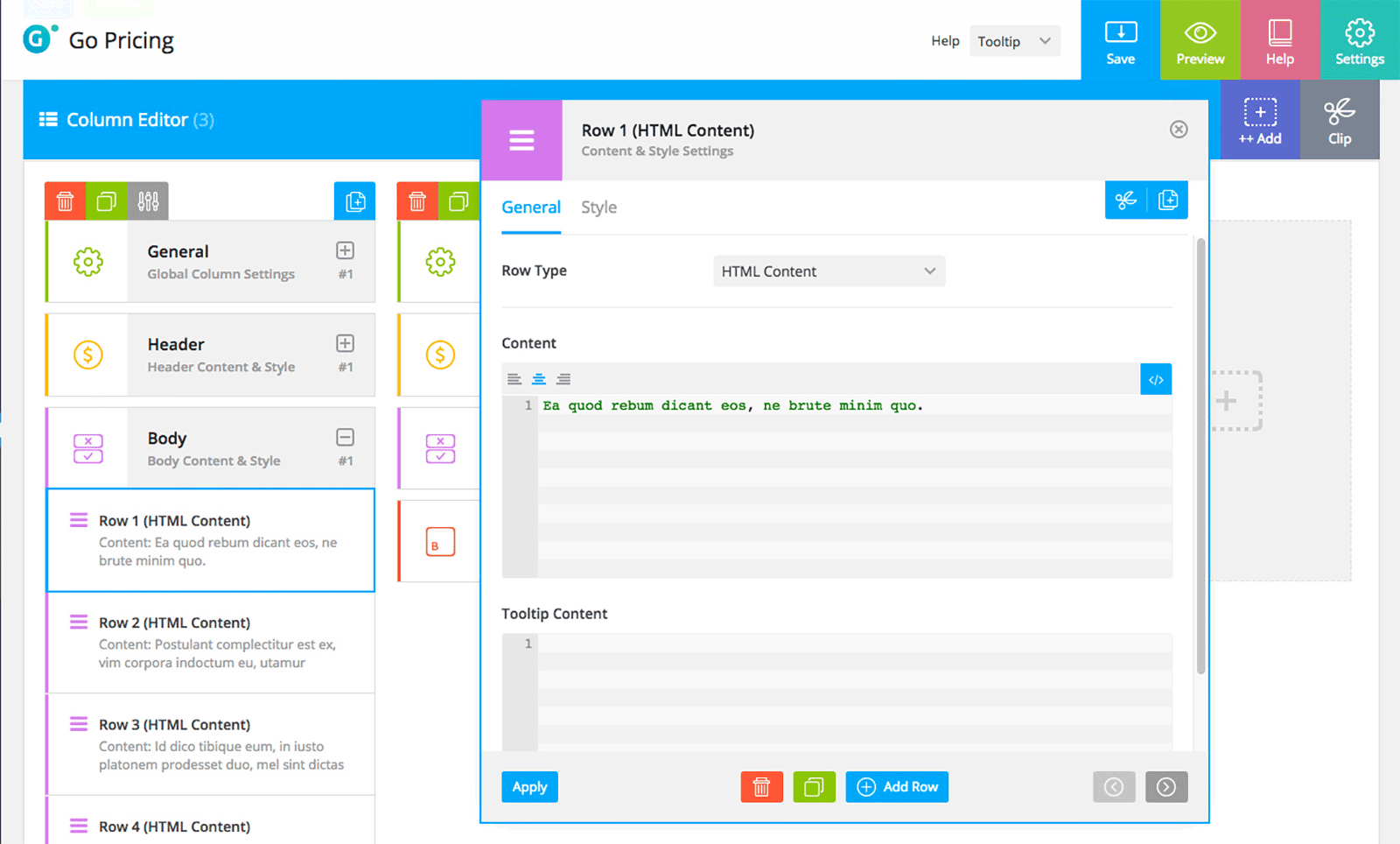The height and width of the screenshot is (844, 1400).
Task: Click the gear icon in first column's General section
Action: [x=87, y=262]
